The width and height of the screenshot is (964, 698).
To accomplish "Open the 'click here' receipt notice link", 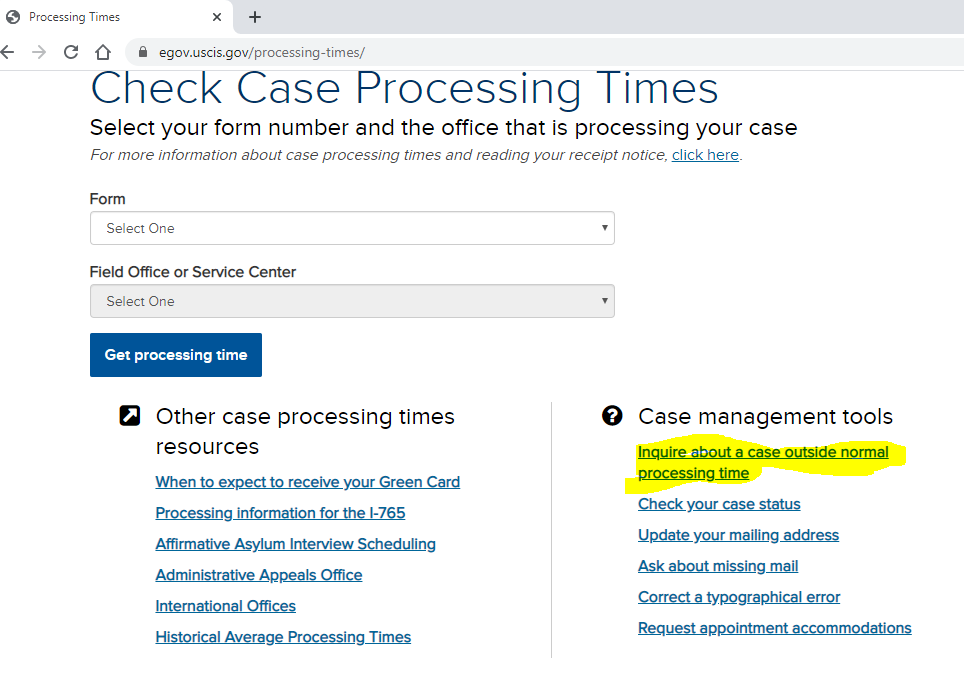I will [705, 155].
